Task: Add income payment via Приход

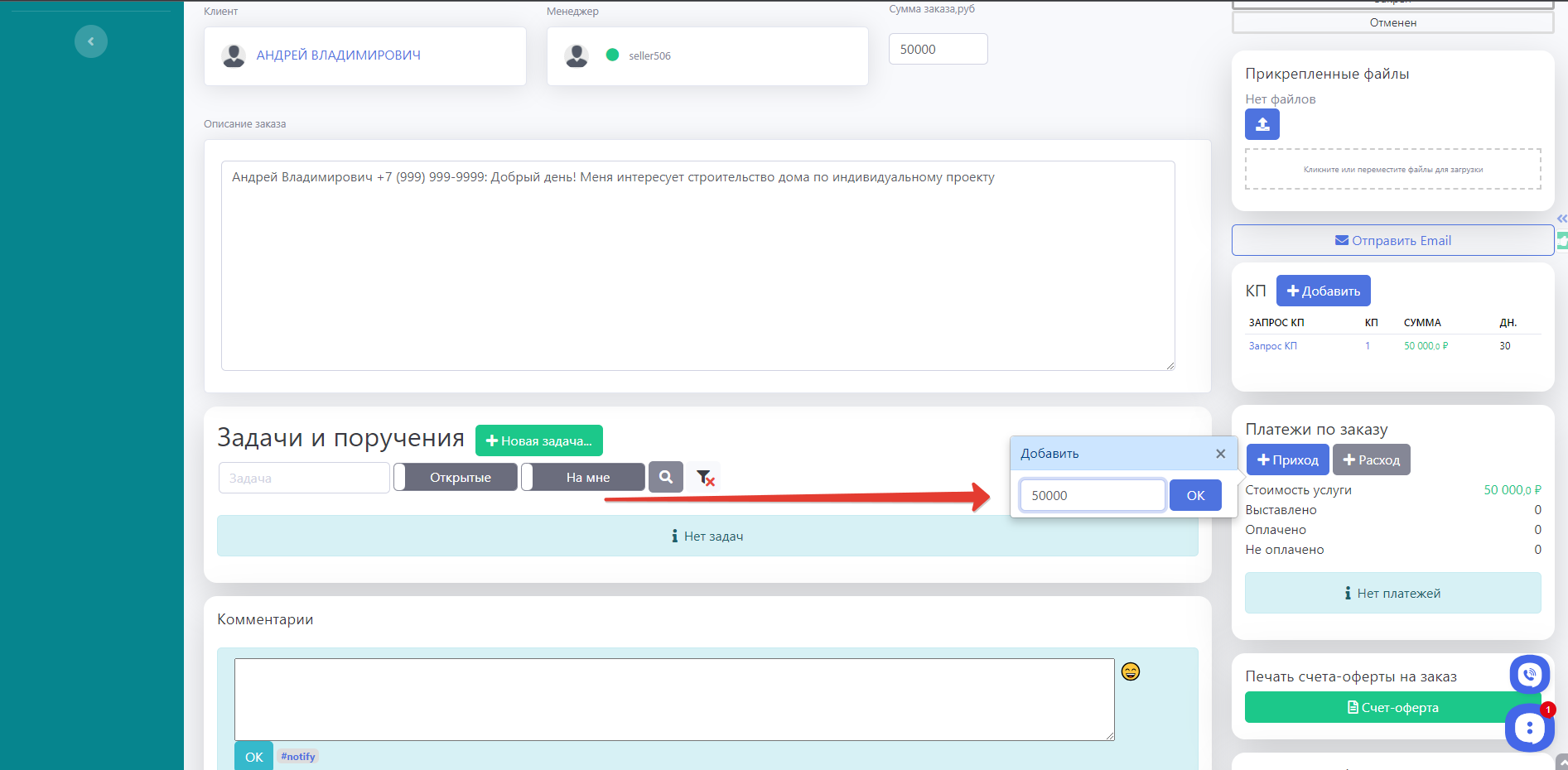Action: click(1287, 460)
